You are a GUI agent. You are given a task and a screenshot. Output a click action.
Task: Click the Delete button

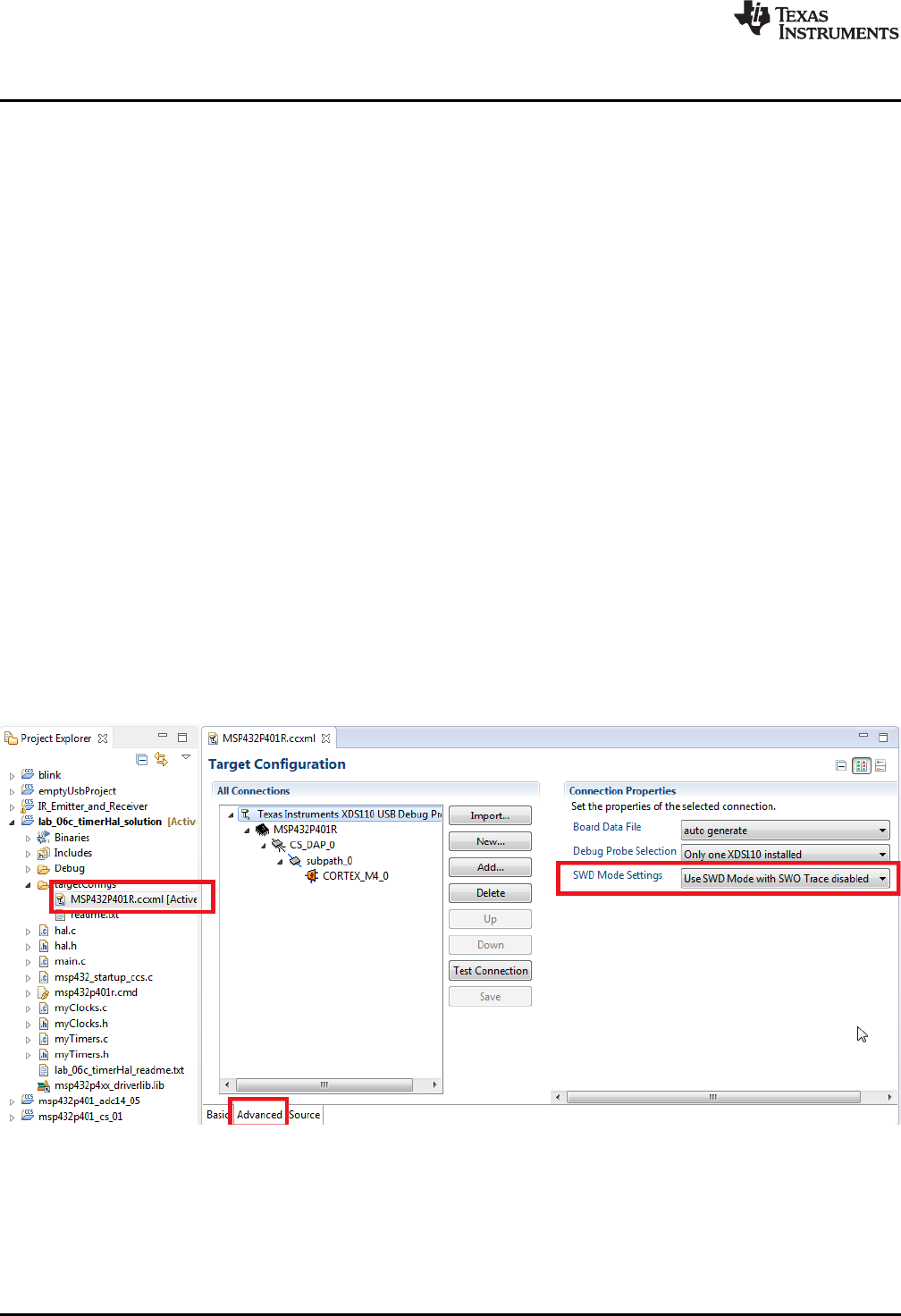pyautogui.click(x=490, y=893)
